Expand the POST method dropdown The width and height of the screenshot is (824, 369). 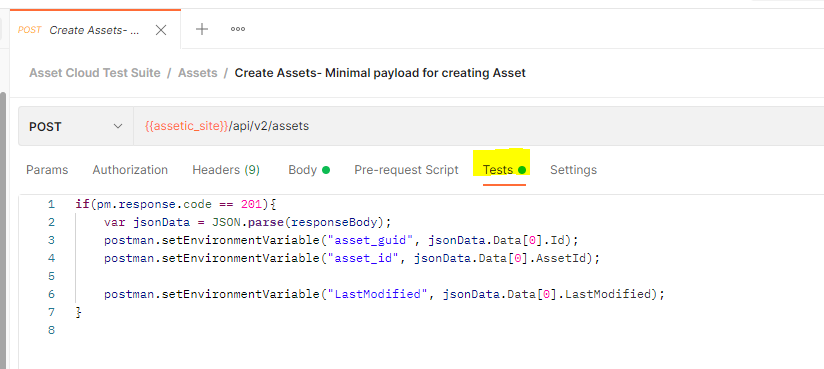click(76, 127)
